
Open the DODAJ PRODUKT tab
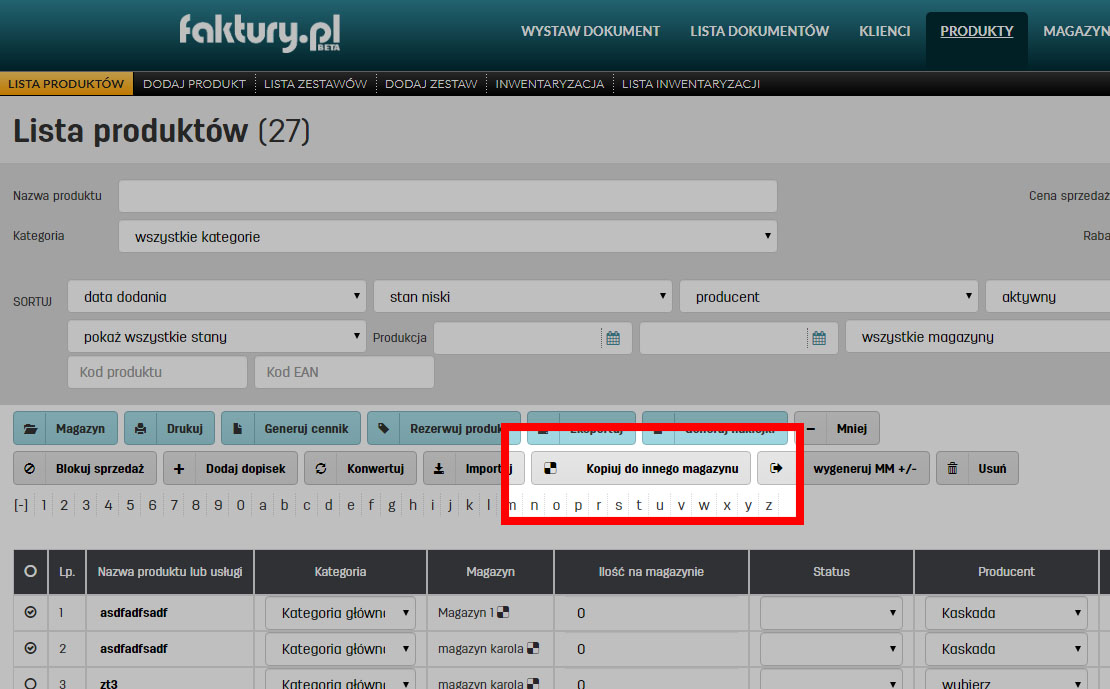pyautogui.click(x=194, y=84)
